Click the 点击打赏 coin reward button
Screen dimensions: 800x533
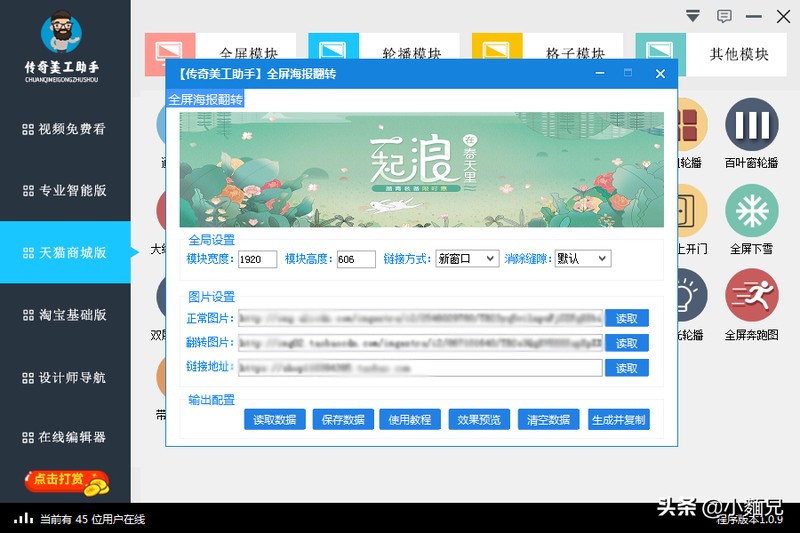coord(67,482)
